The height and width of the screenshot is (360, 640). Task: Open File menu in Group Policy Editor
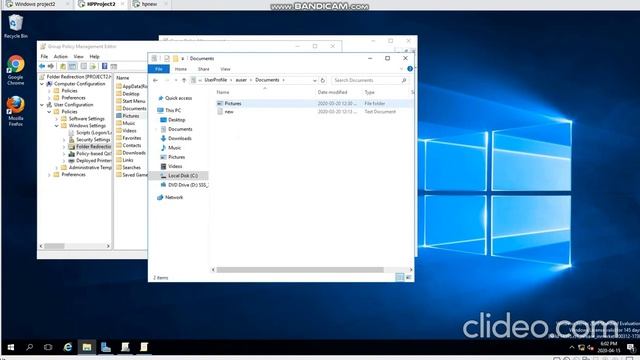44,56
